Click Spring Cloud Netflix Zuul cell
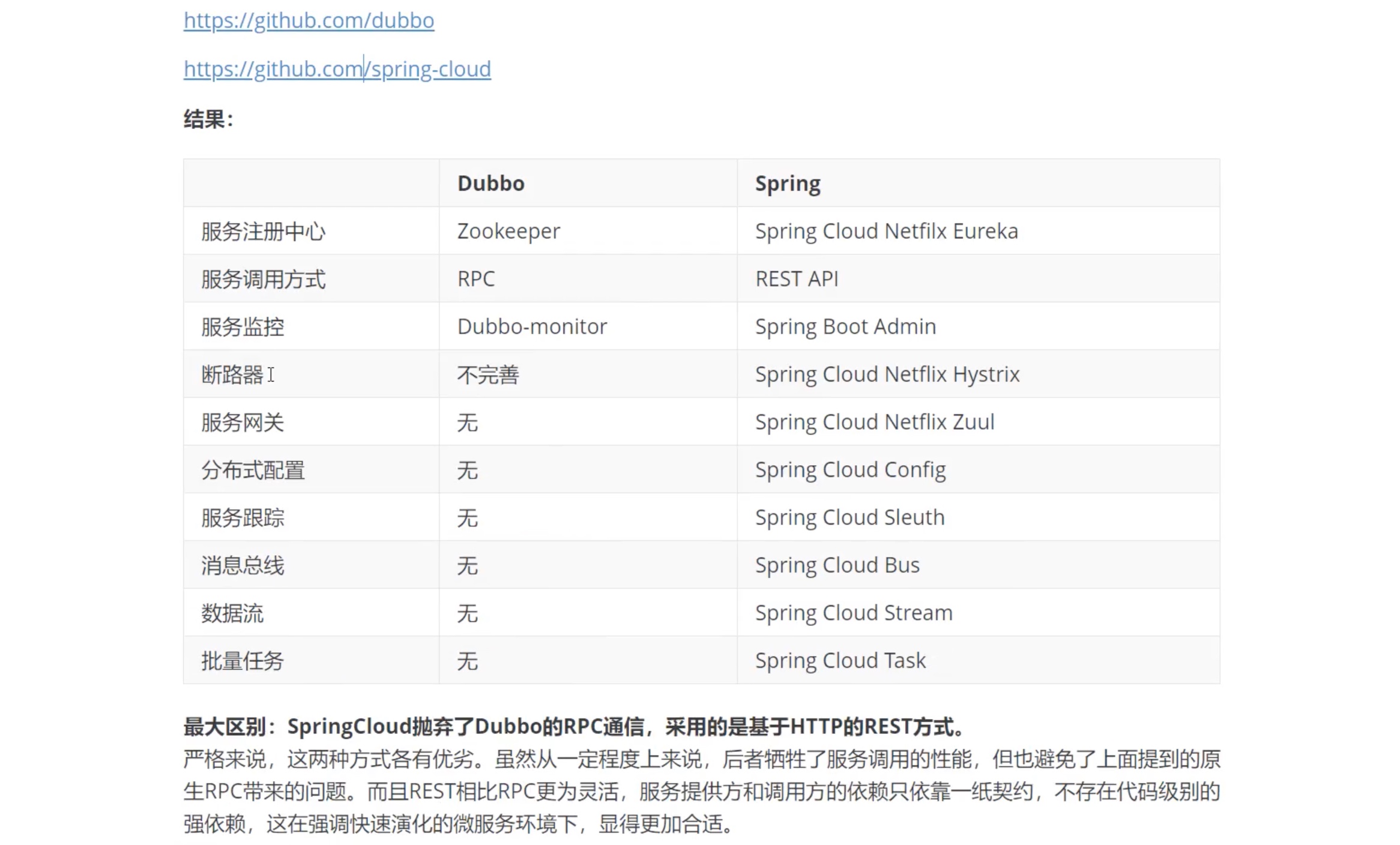Image resolution: width=1400 pixels, height=845 pixels. pos(874,422)
